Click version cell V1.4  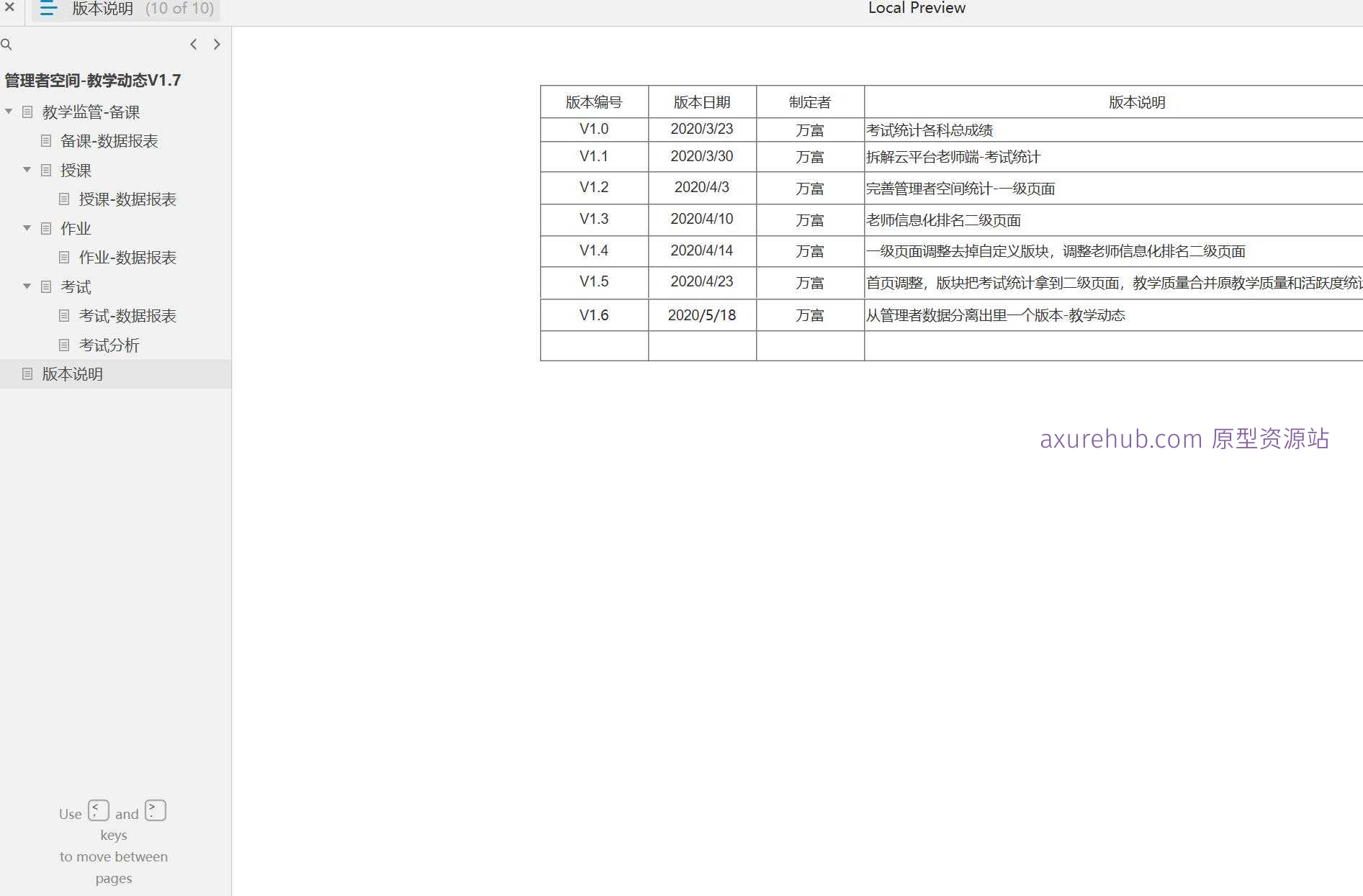click(x=594, y=251)
